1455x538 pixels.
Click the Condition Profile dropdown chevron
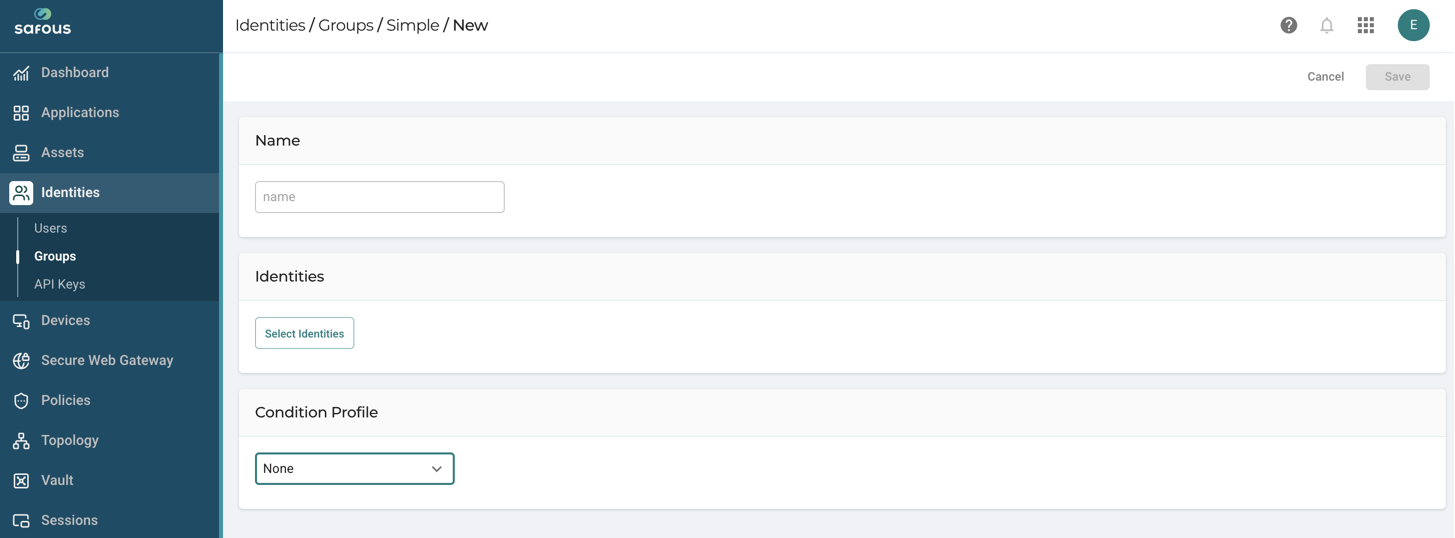click(x=436, y=469)
